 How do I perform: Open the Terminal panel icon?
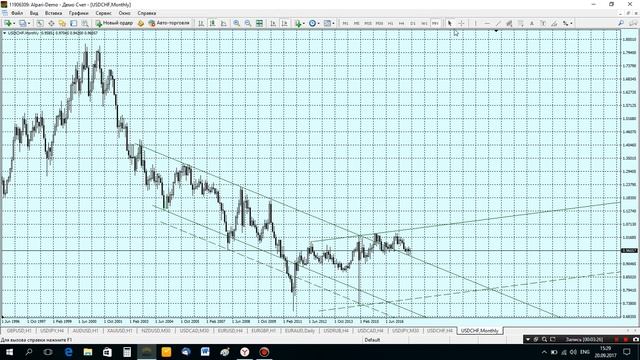73,23
